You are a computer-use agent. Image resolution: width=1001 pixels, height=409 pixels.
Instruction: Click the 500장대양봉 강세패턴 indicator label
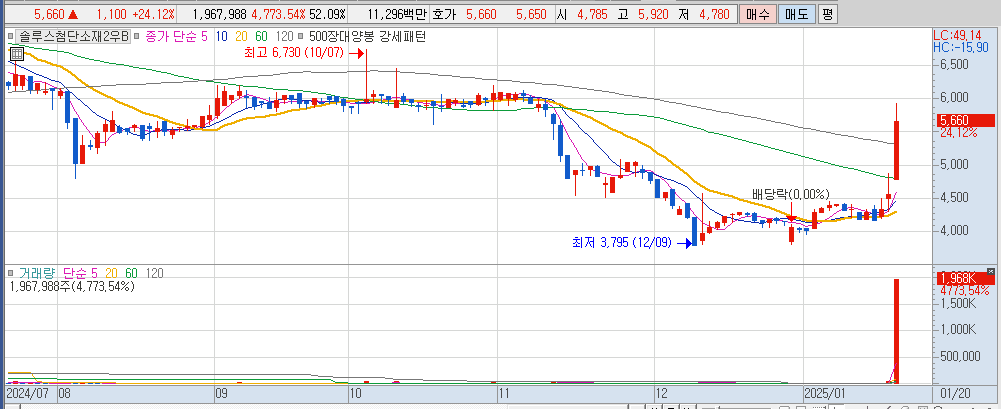point(367,37)
